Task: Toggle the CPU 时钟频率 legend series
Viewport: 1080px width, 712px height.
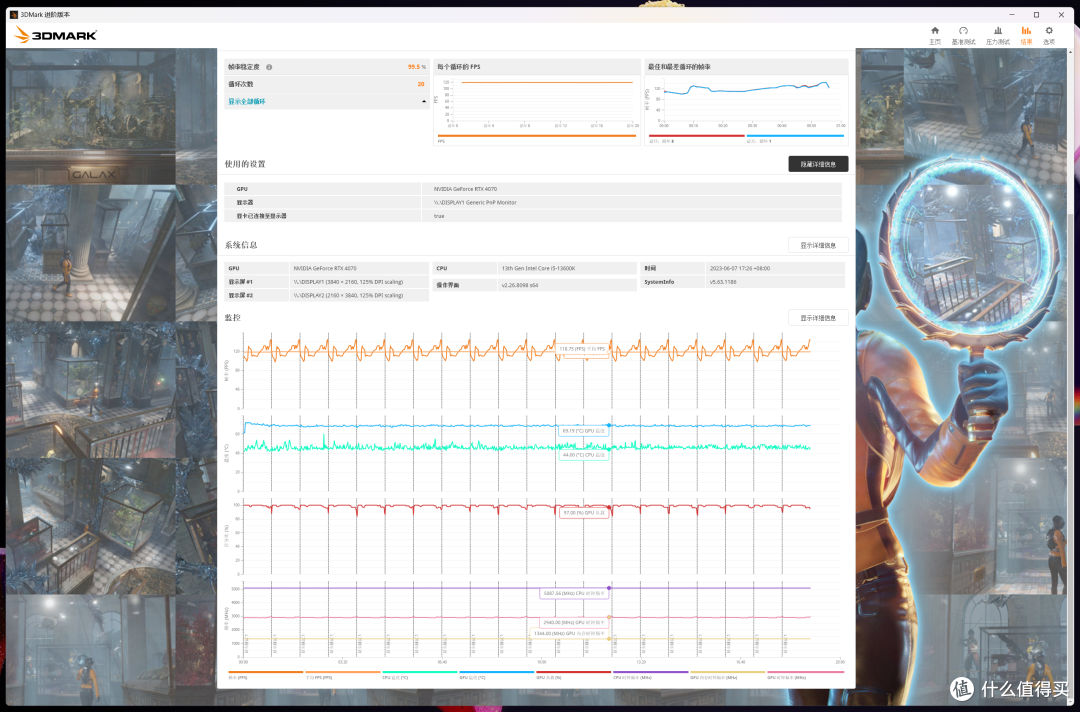Action: (651, 675)
